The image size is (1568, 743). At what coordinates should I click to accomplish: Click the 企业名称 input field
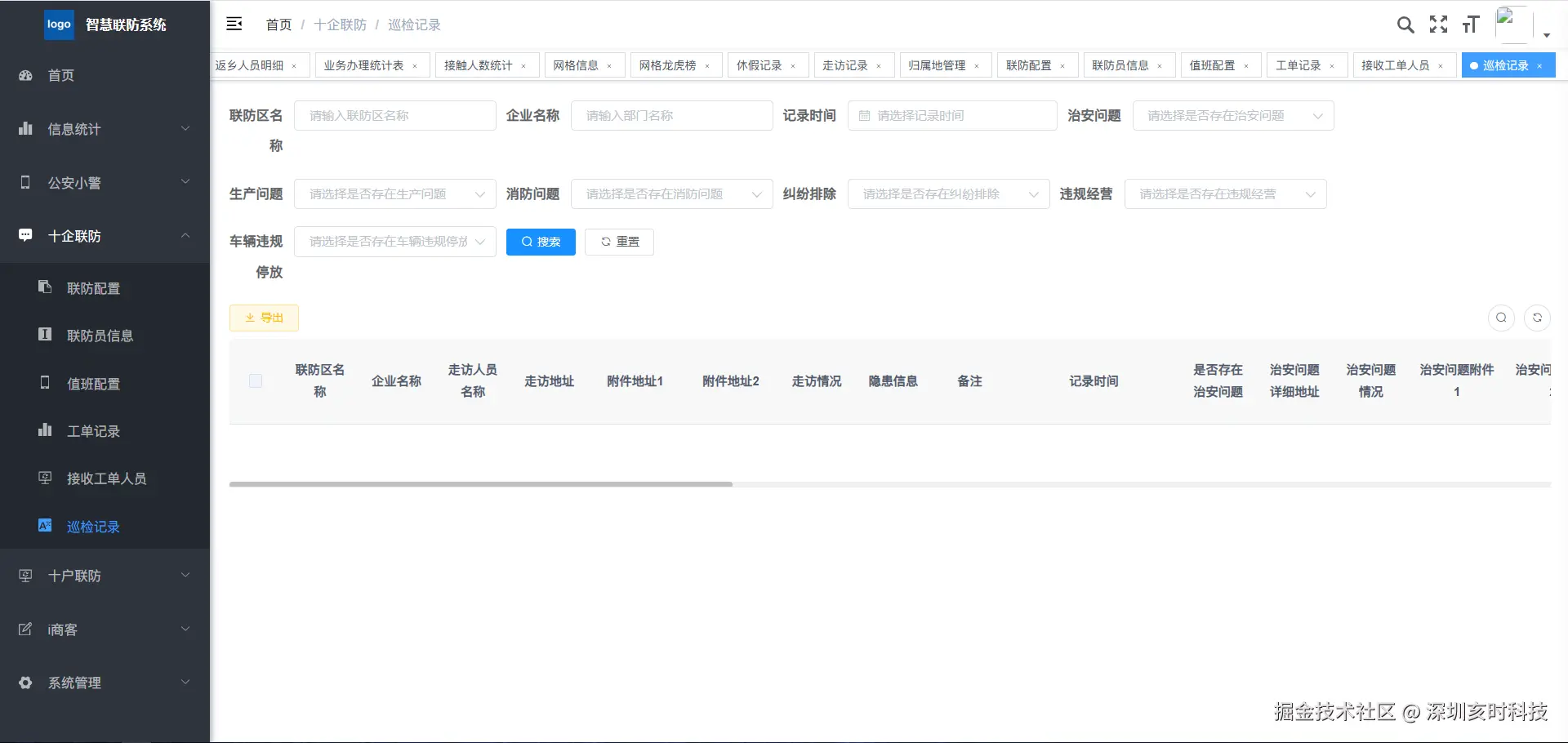pyautogui.click(x=672, y=116)
